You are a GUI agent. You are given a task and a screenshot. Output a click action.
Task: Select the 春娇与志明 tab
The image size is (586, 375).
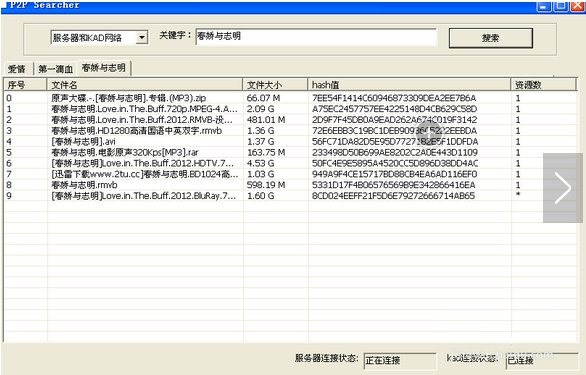104,68
